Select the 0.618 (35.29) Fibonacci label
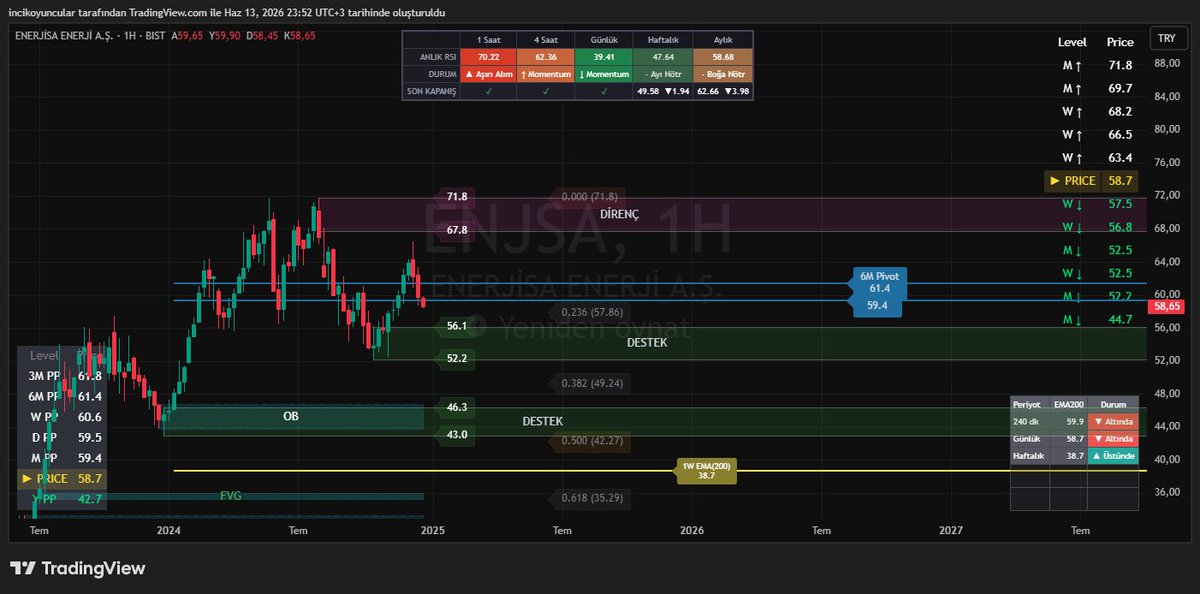 593,497
